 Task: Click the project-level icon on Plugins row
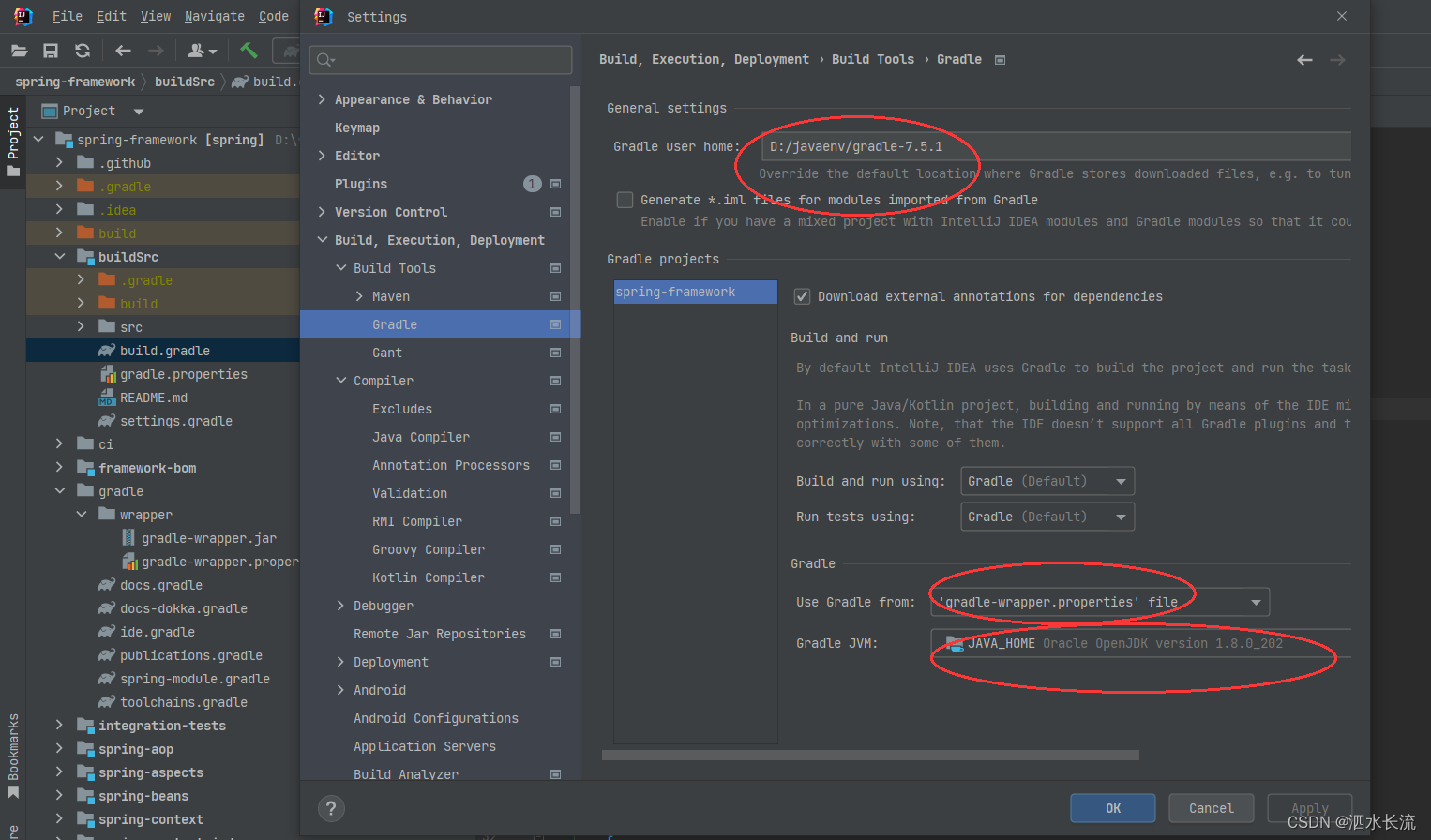tap(555, 184)
